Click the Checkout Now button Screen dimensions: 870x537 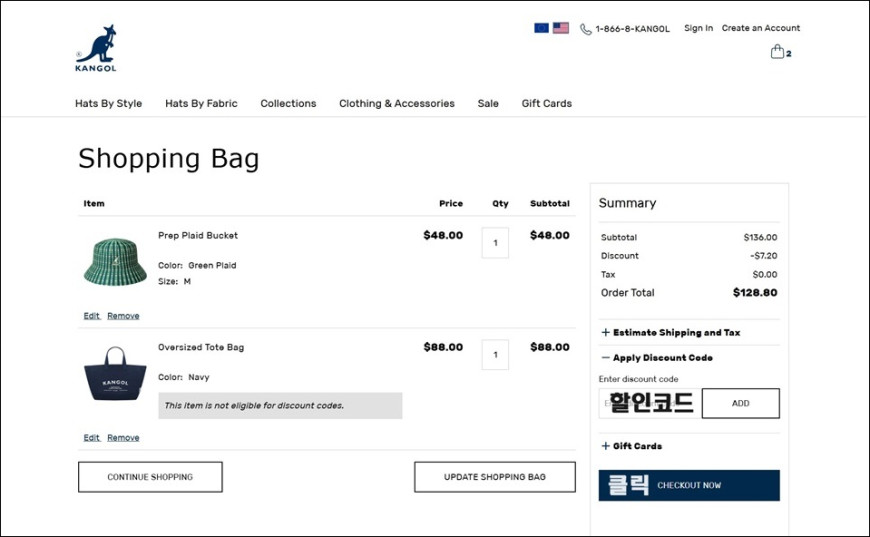point(689,485)
